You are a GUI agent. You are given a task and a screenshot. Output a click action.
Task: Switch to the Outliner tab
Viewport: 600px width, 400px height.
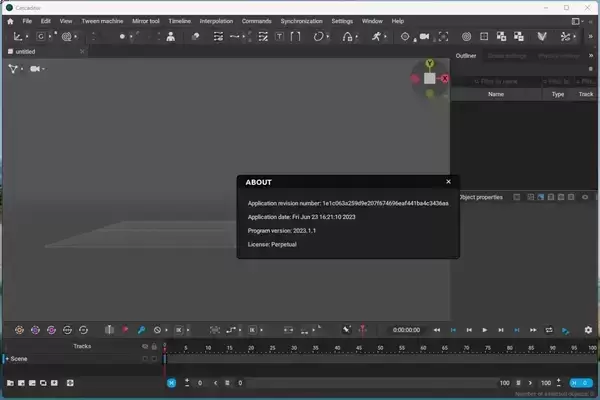pyautogui.click(x=466, y=56)
